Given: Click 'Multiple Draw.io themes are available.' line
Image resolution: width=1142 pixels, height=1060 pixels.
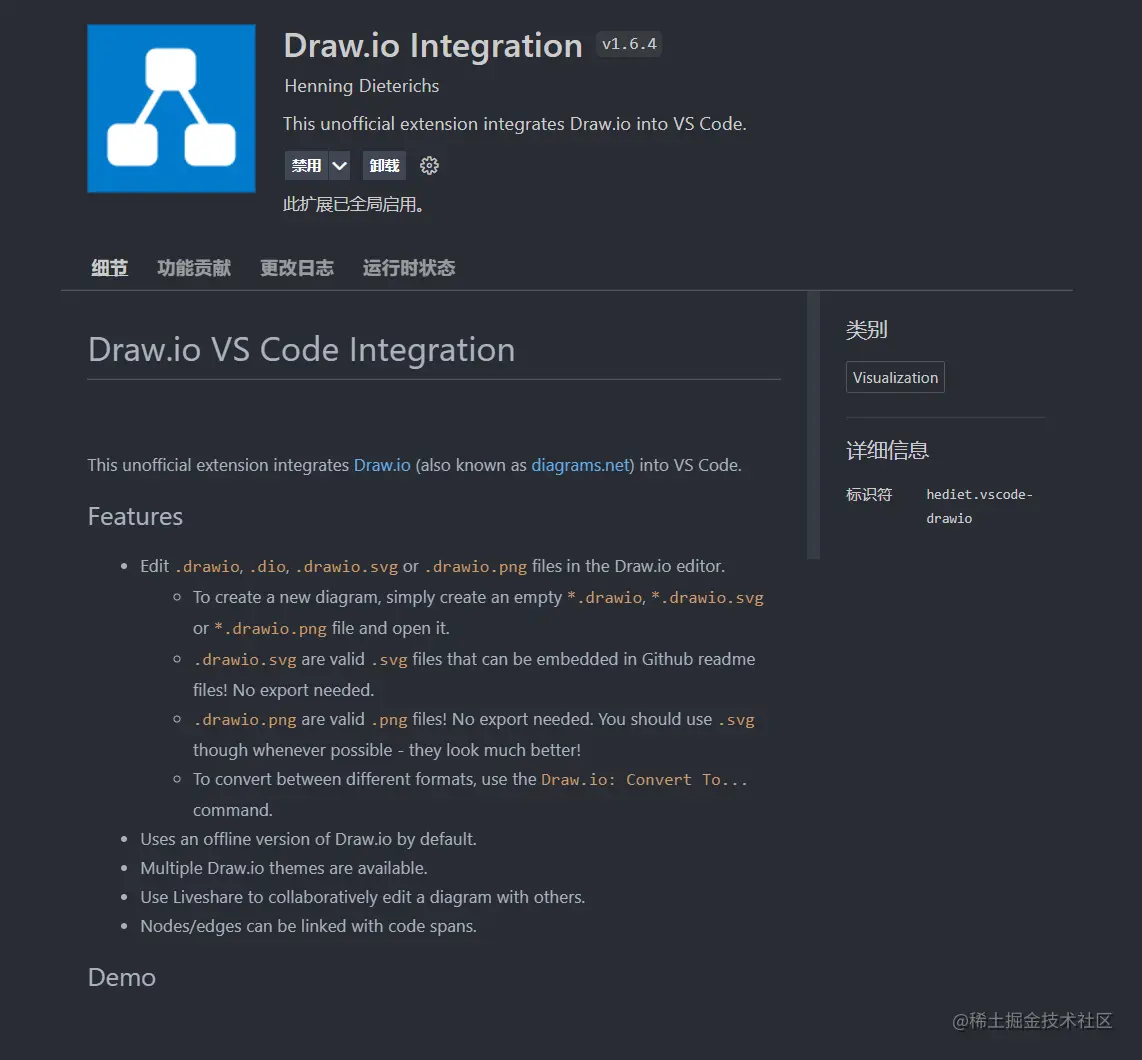Looking at the screenshot, I should [284, 868].
